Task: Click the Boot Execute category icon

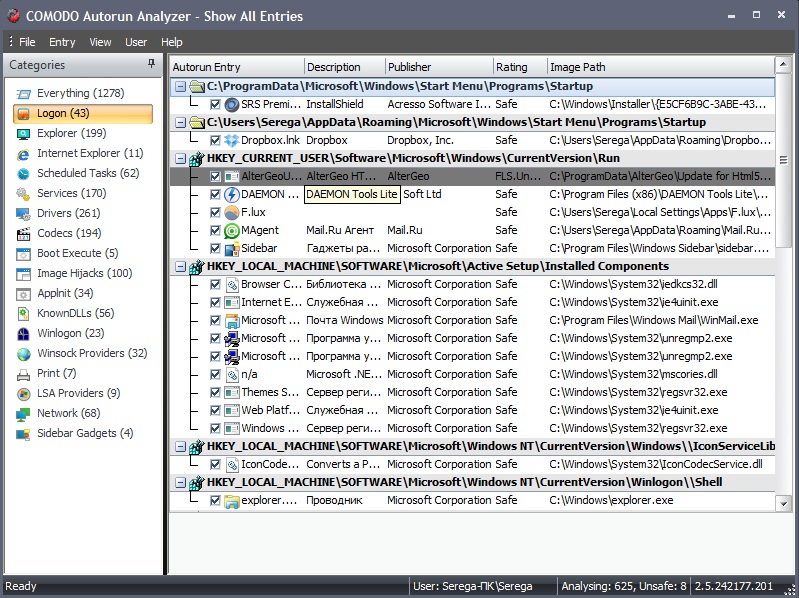Action: point(23,254)
